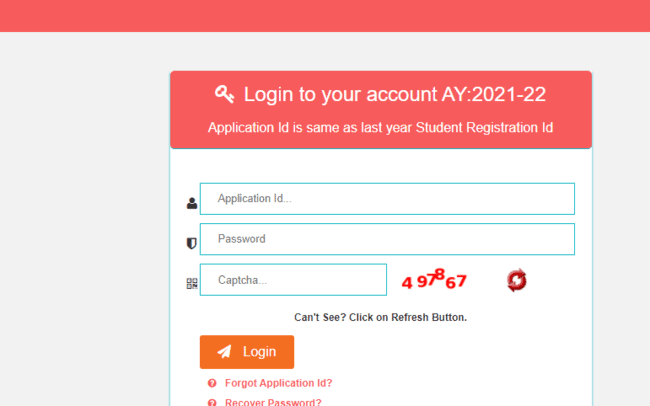650x406 pixels.
Task: Click the red captcha code image
Action: pos(434,280)
